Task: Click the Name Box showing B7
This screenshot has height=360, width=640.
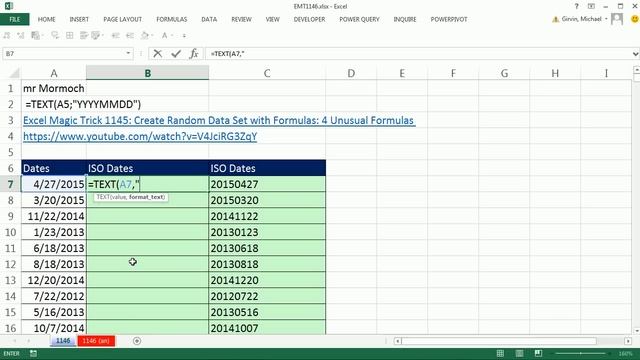Action: click(x=63, y=53)
